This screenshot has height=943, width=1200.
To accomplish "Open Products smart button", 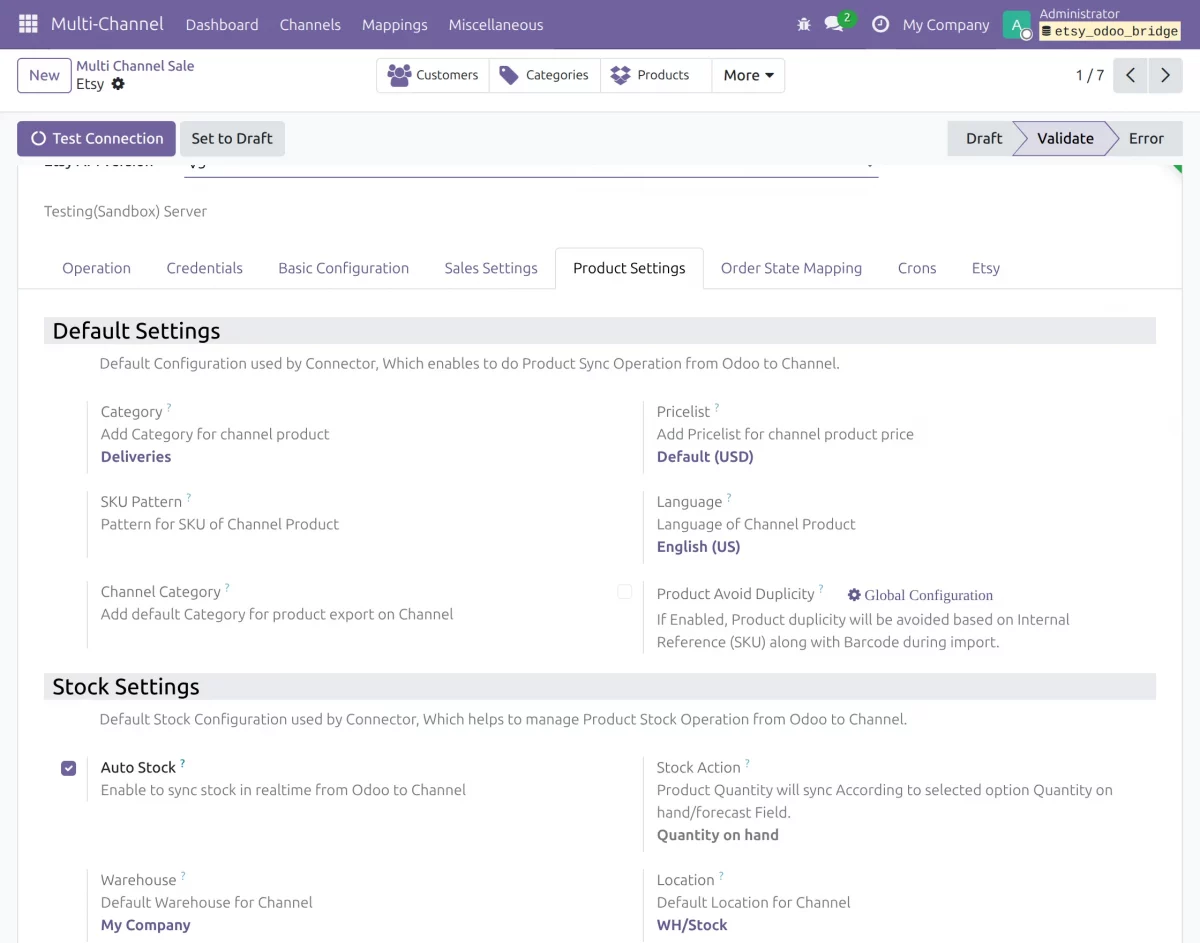I will tap(656, 75).
